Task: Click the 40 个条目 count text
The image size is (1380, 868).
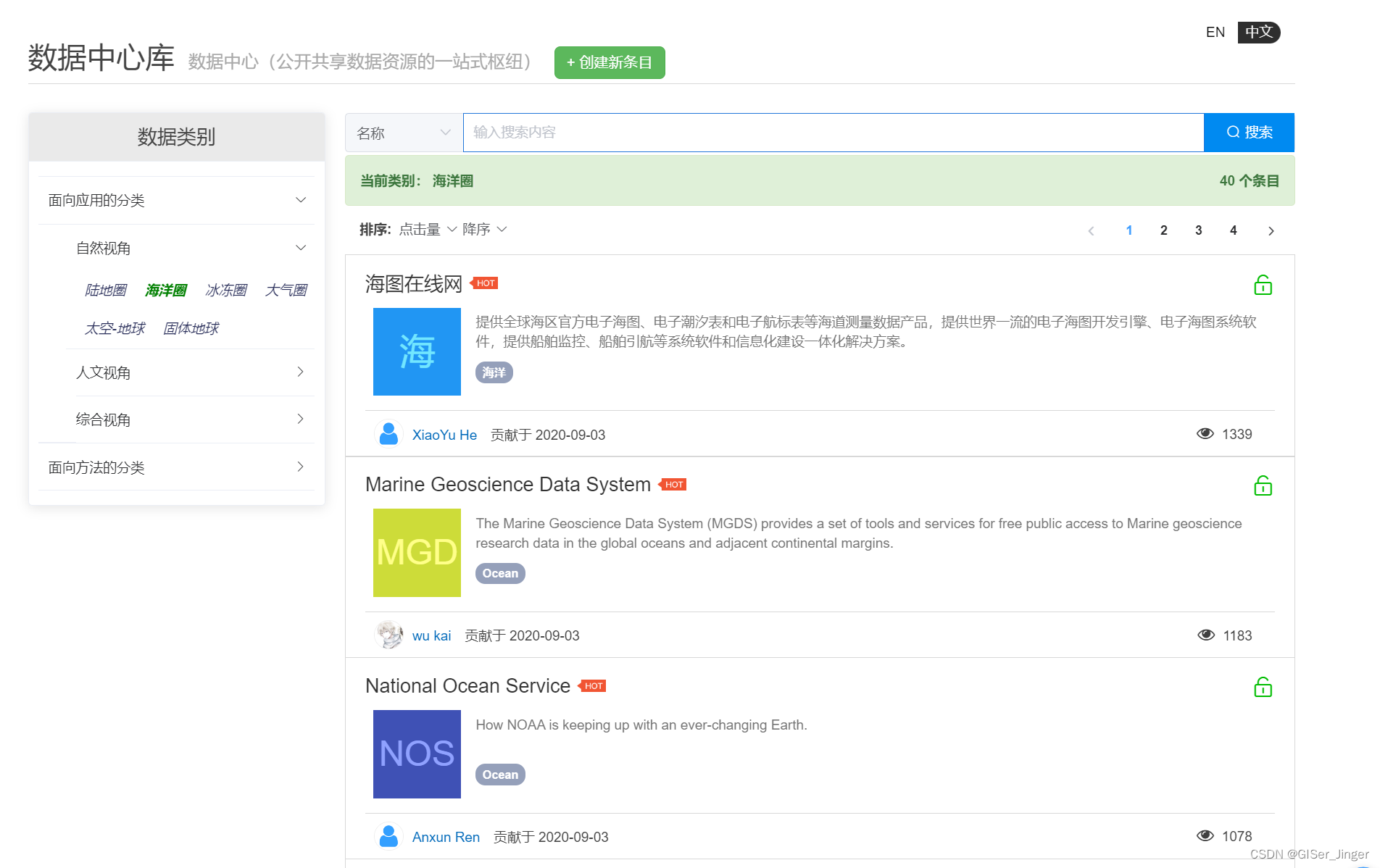Action: pos(1250,181)
